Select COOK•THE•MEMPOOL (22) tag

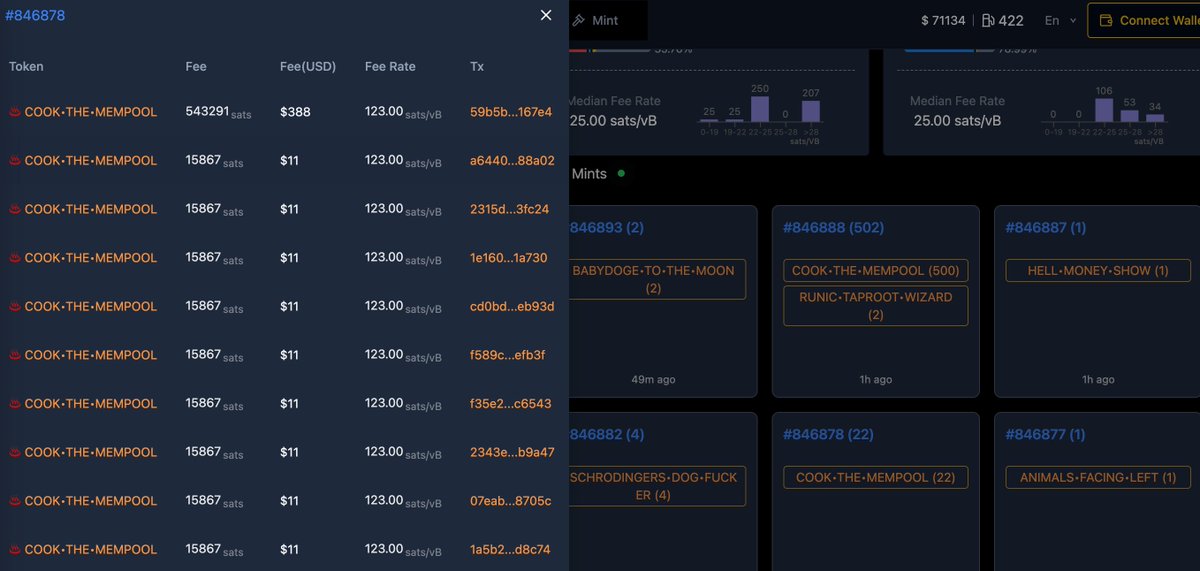[x=876, y=477]
